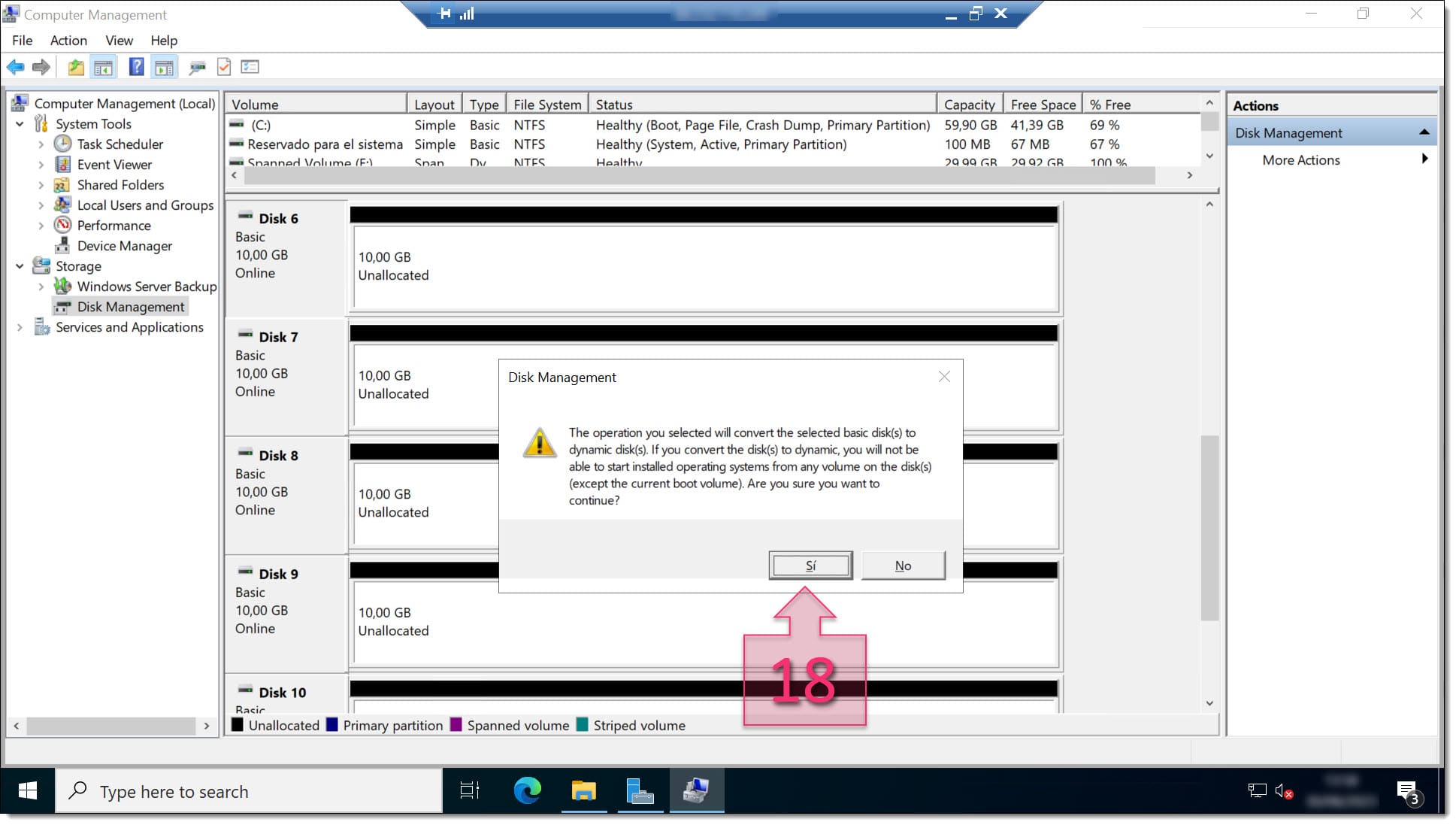
Task: Select Task Scheduler in the tree
Action: pos(120,144)
